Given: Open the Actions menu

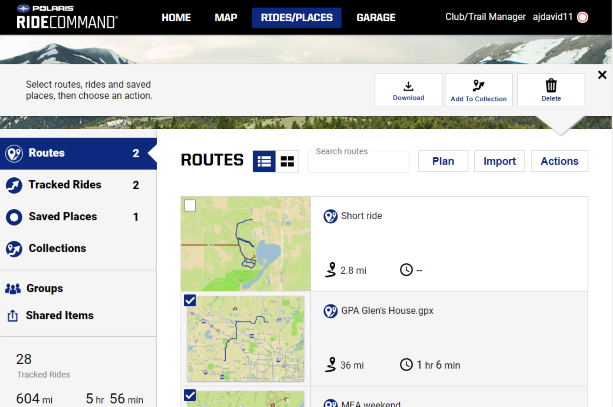Looking at the screenshot, I should (x=559, y=161).
